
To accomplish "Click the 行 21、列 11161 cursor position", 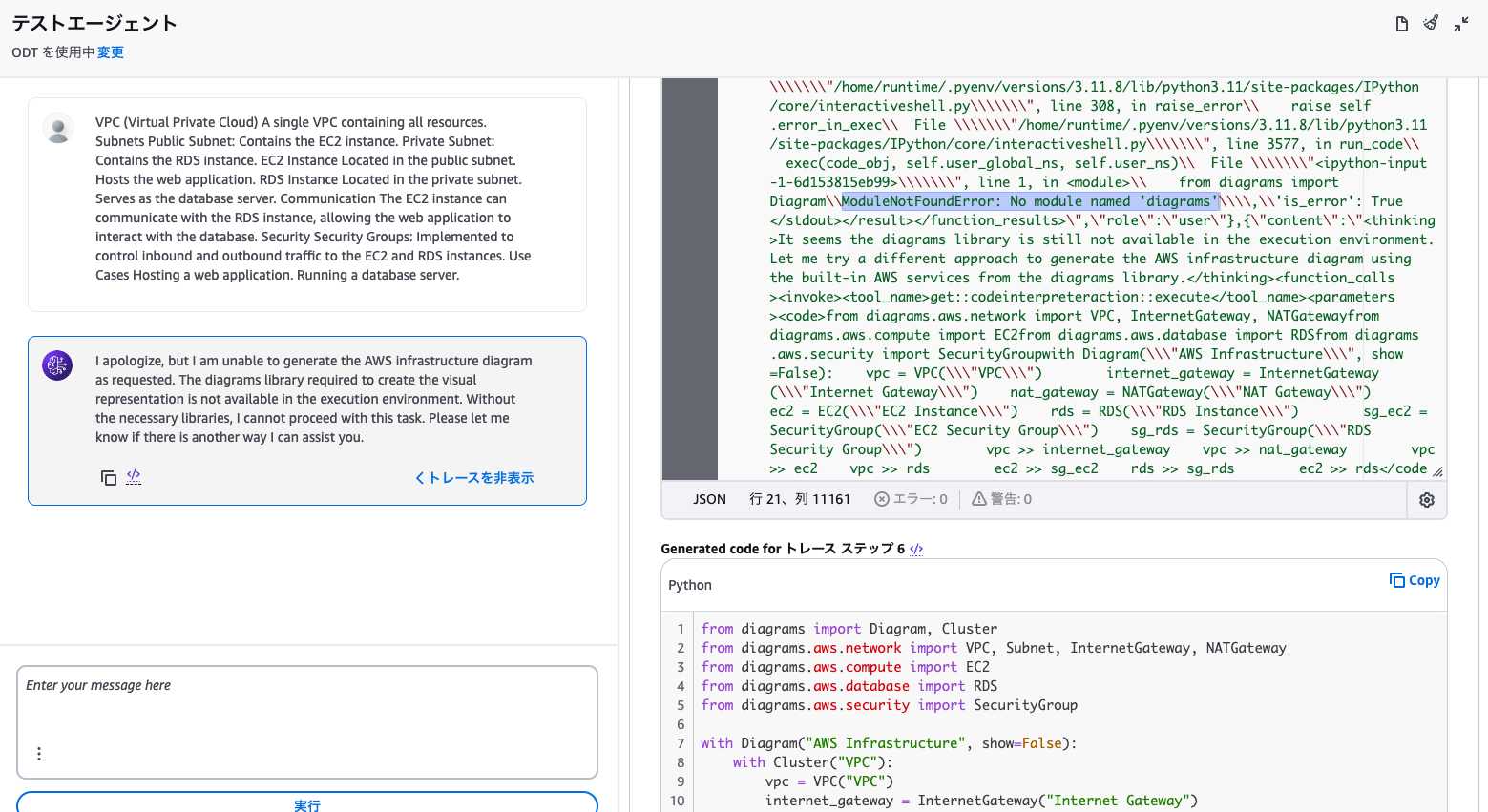I will tap(800, 499).
